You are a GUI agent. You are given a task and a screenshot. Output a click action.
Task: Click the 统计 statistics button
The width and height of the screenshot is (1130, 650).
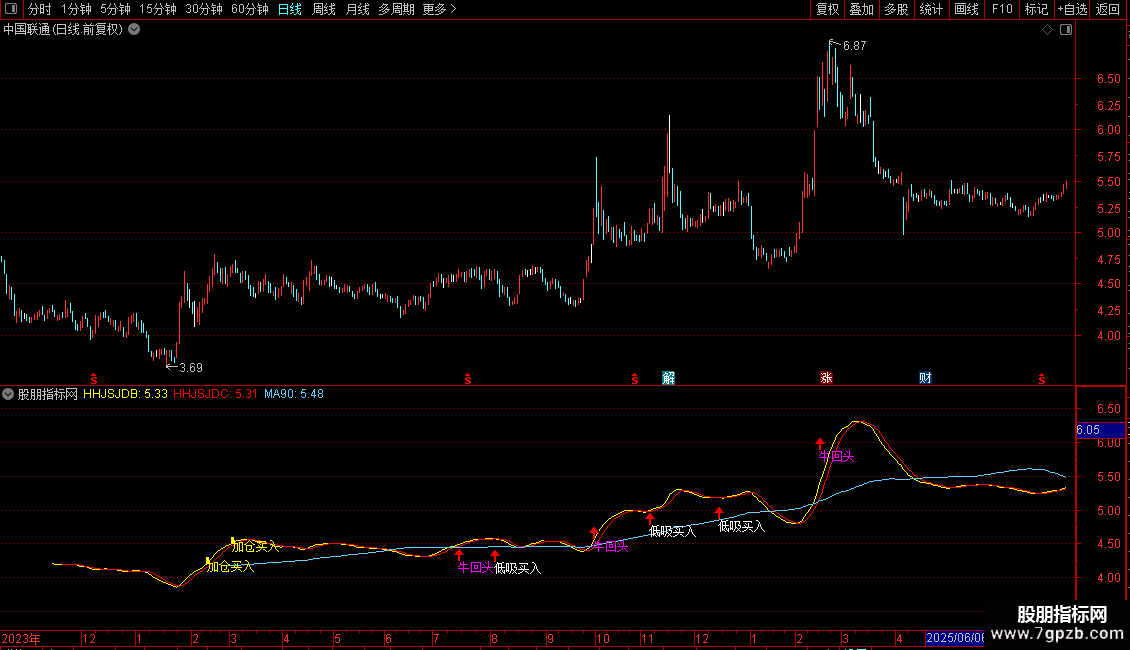[930, 9]
